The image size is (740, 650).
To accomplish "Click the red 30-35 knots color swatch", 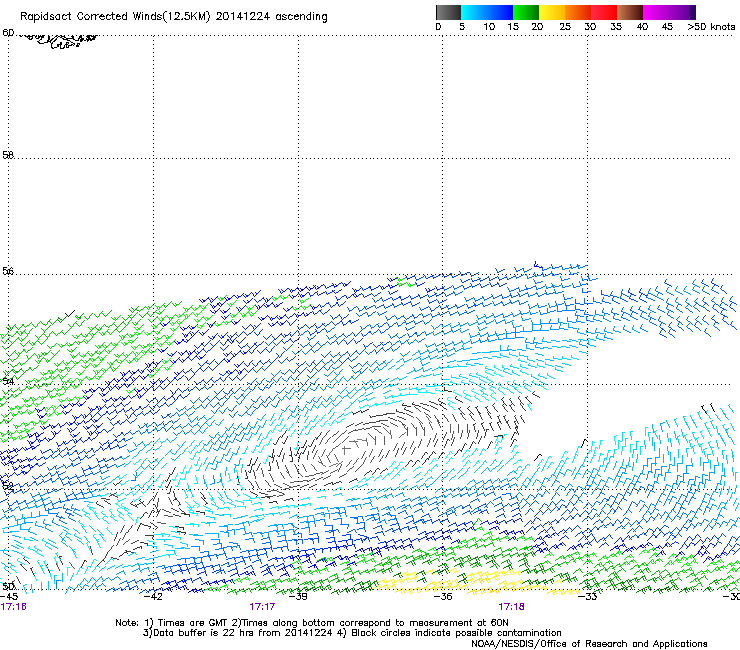I will [604, 12].
